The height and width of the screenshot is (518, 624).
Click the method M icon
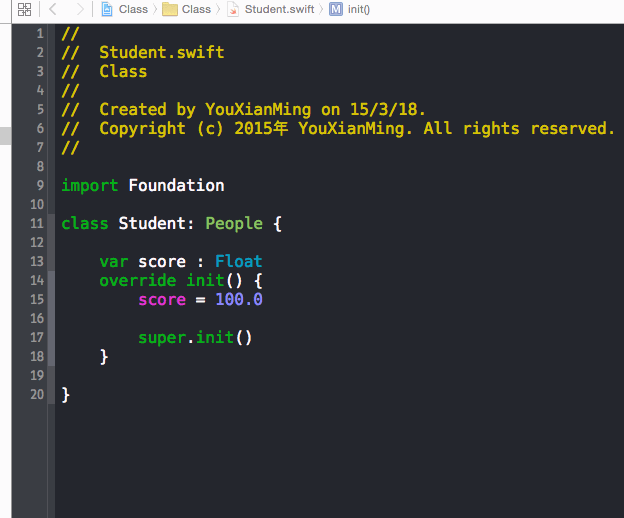click(x=335, y=9)
